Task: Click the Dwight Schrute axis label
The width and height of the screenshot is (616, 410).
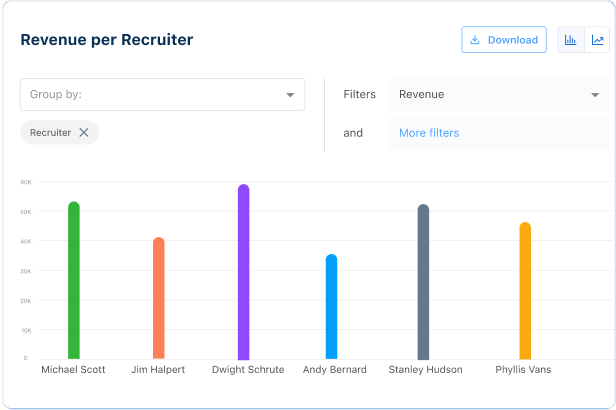Action: click(x=248, y=370)
